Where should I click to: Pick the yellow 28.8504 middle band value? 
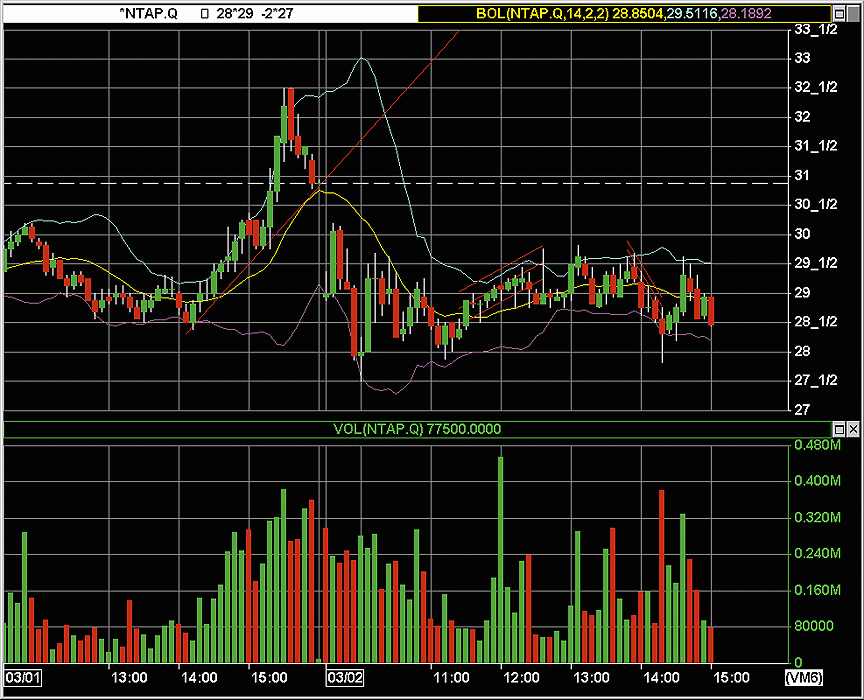[639, 13]
